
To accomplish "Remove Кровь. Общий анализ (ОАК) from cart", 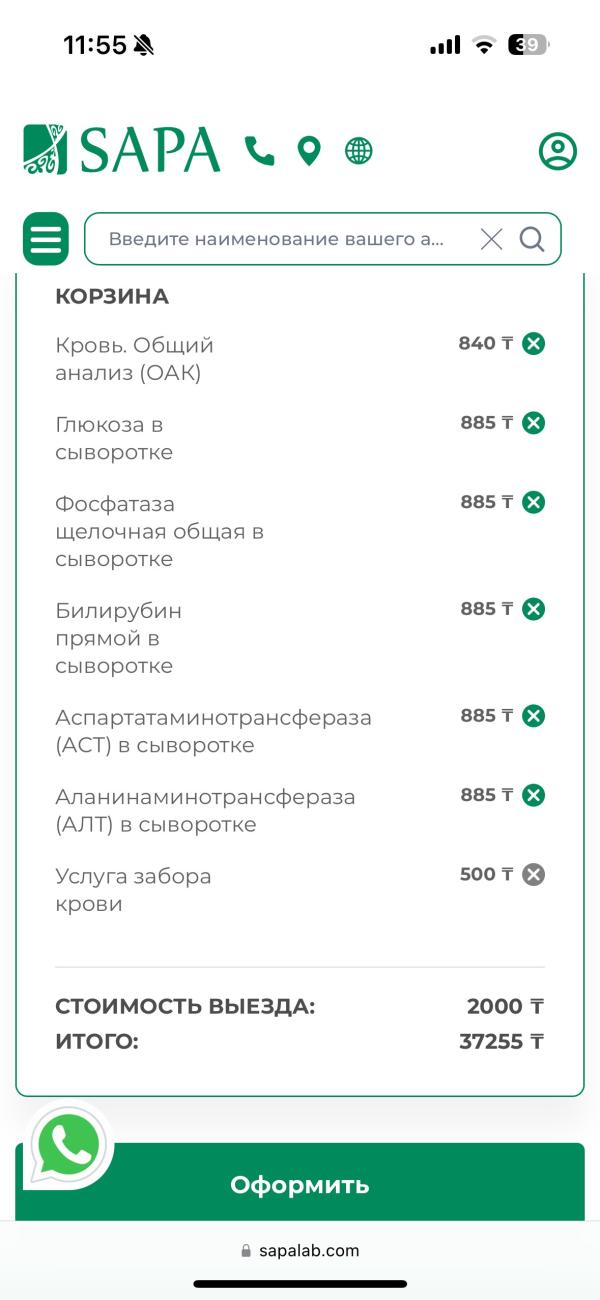I will pyautogui.click(x=534, y=344).
